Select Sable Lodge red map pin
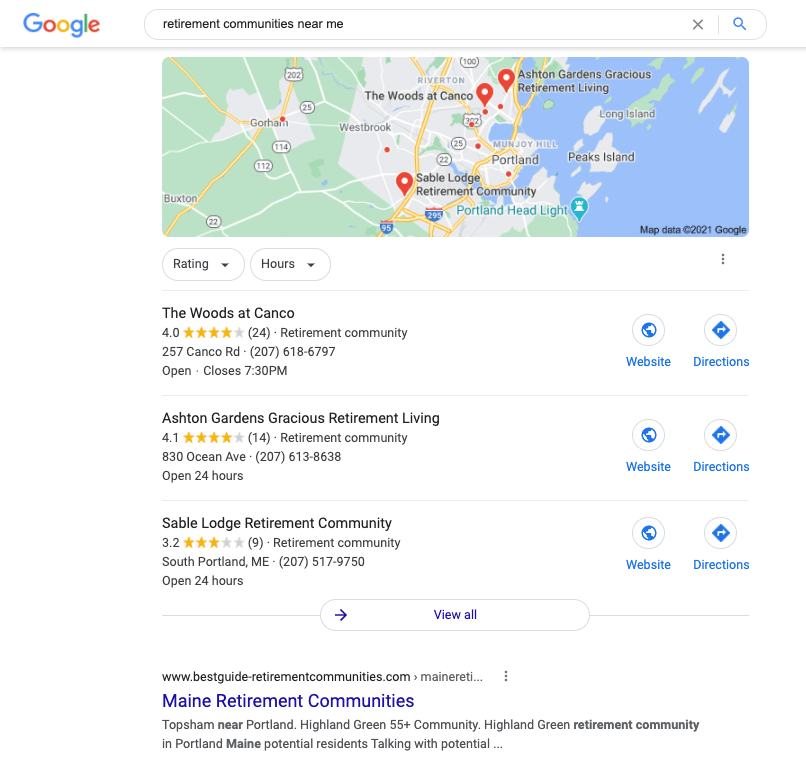806x764 pixels. [405, 183]
